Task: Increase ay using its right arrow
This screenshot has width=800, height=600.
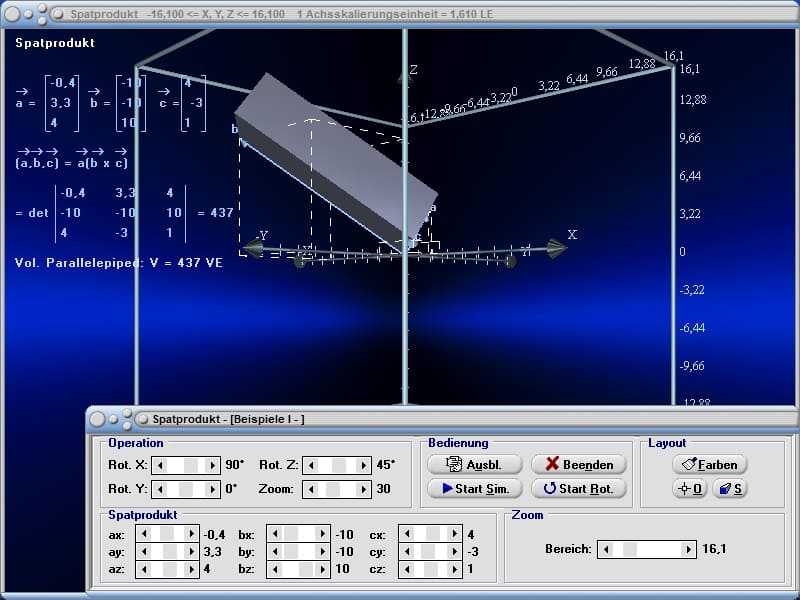Action: [191, 552]
